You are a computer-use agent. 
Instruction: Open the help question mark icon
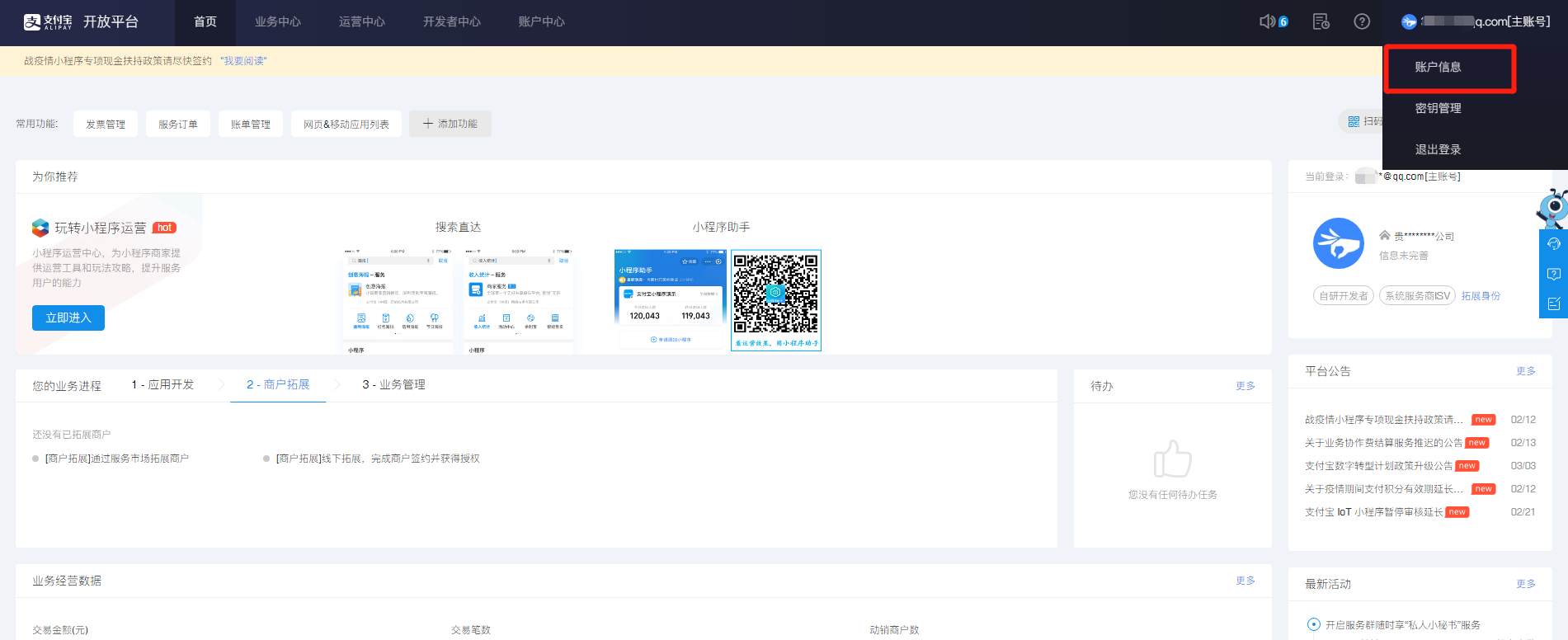tap(1362, 21)
